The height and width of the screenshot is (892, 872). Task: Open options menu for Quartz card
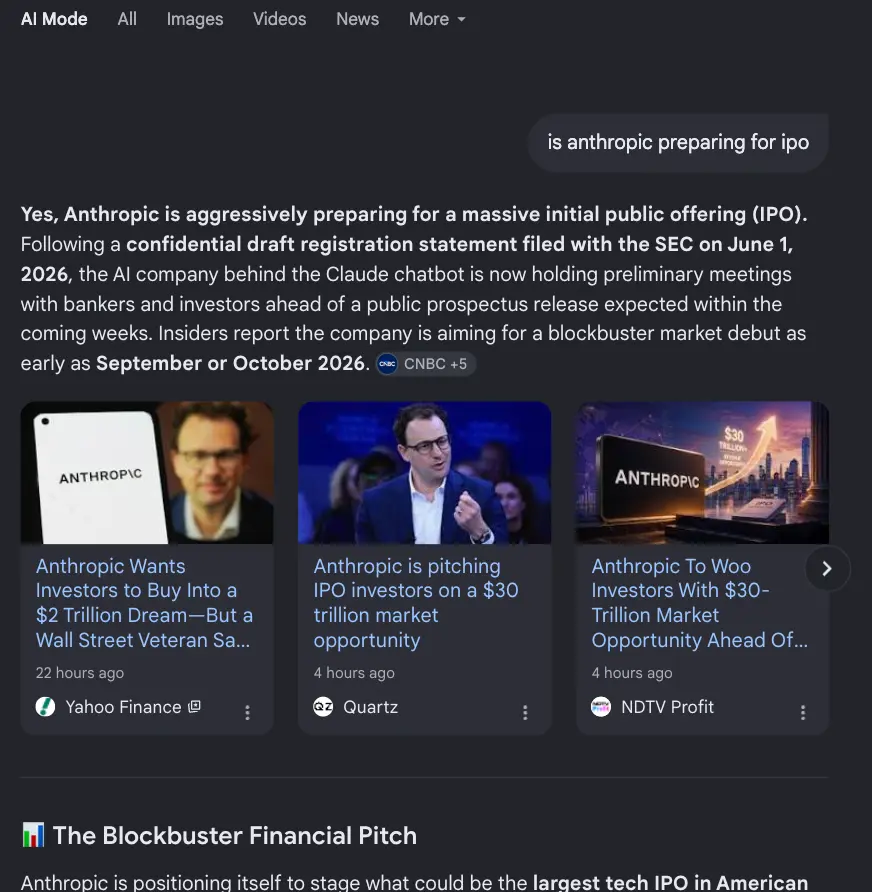click(525, 712)
